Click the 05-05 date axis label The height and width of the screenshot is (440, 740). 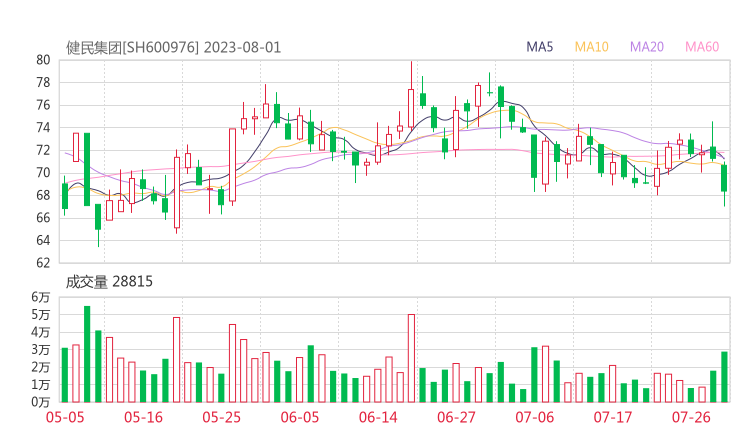pos(65,417)
